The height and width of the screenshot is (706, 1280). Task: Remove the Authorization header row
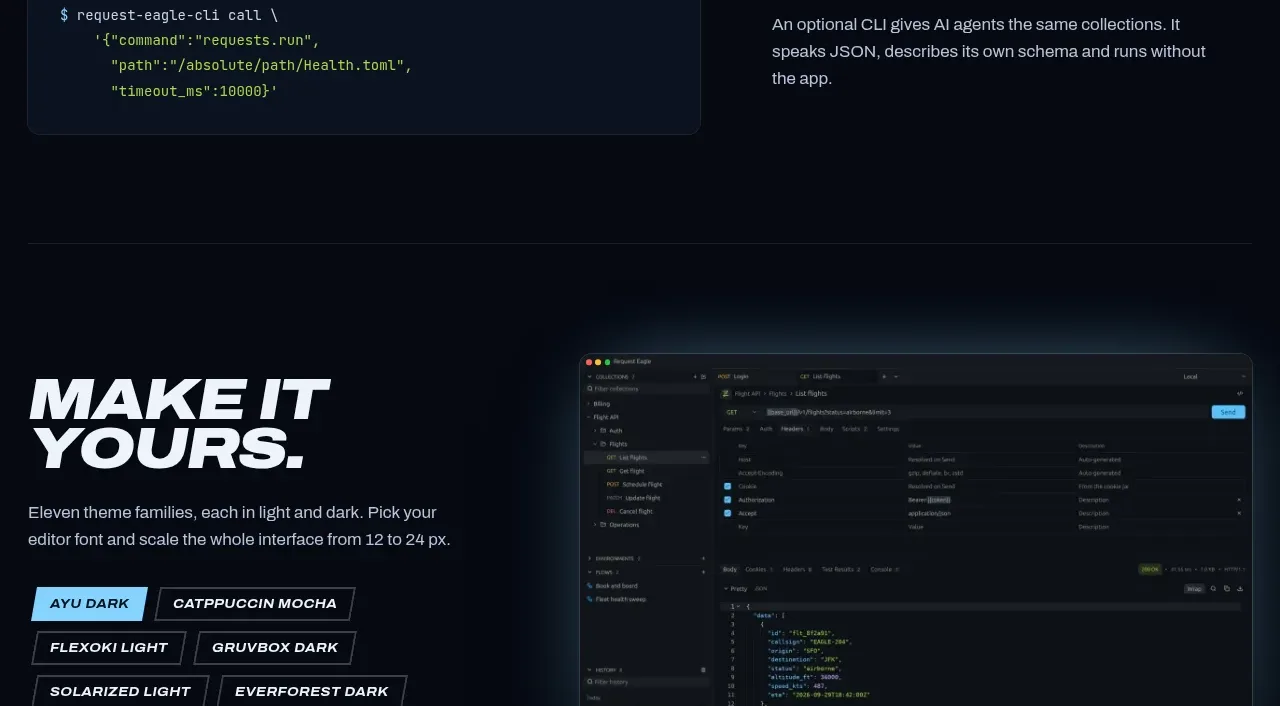coord(1239,500)
